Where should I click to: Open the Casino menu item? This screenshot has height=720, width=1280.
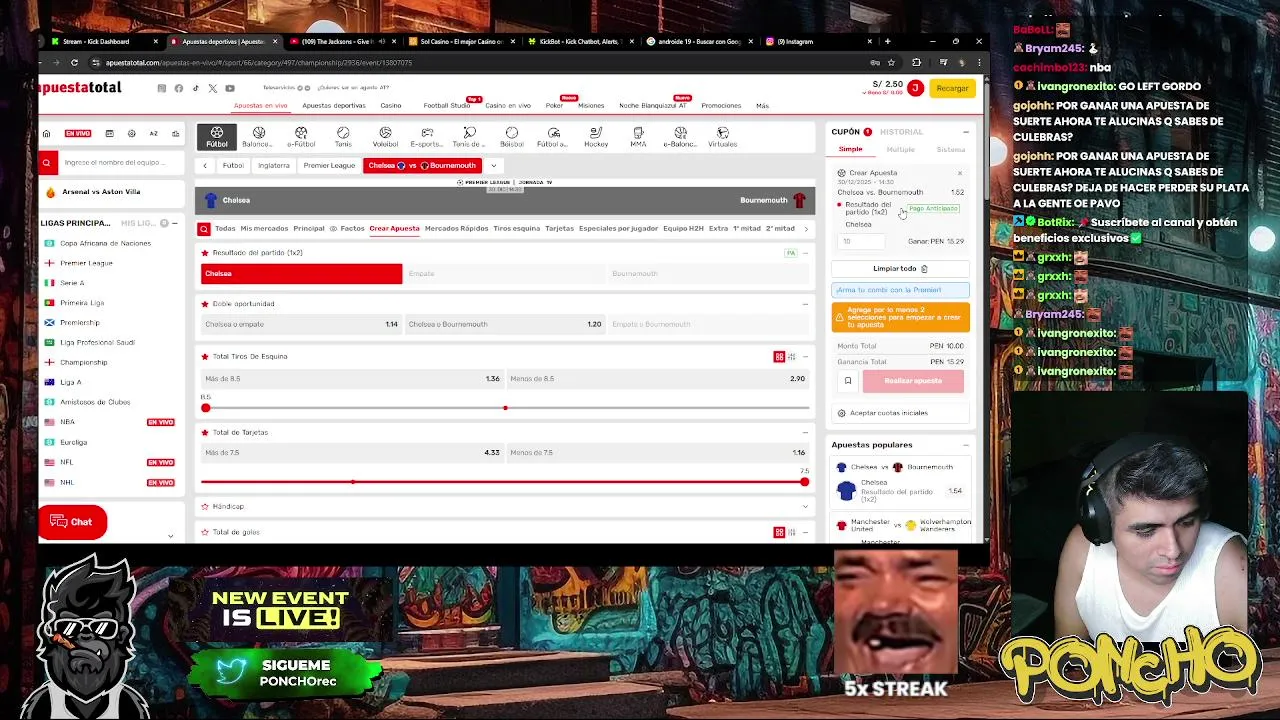(390, 105)
